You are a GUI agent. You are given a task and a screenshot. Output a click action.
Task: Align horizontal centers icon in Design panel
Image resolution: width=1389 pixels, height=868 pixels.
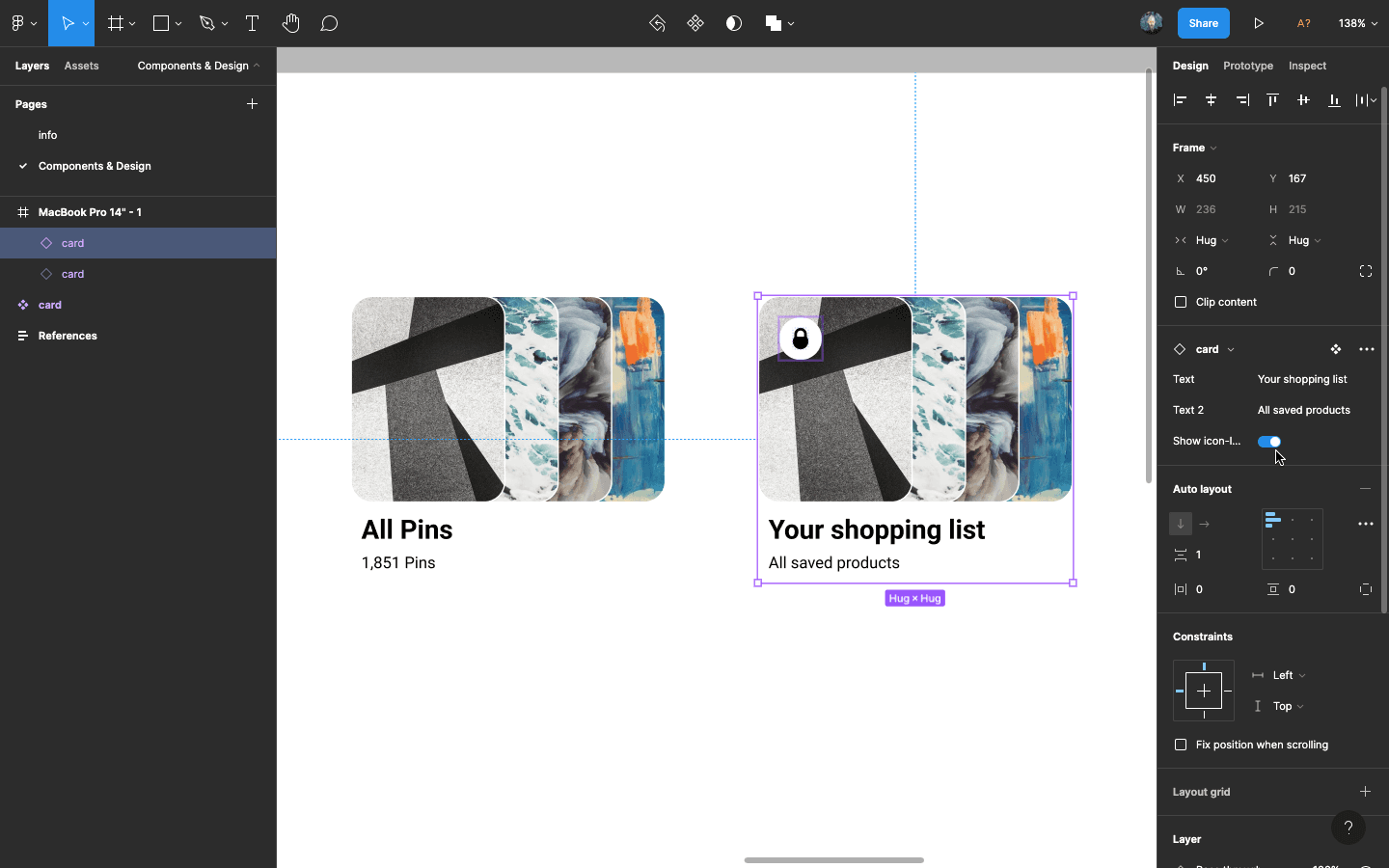[1211, 99]
